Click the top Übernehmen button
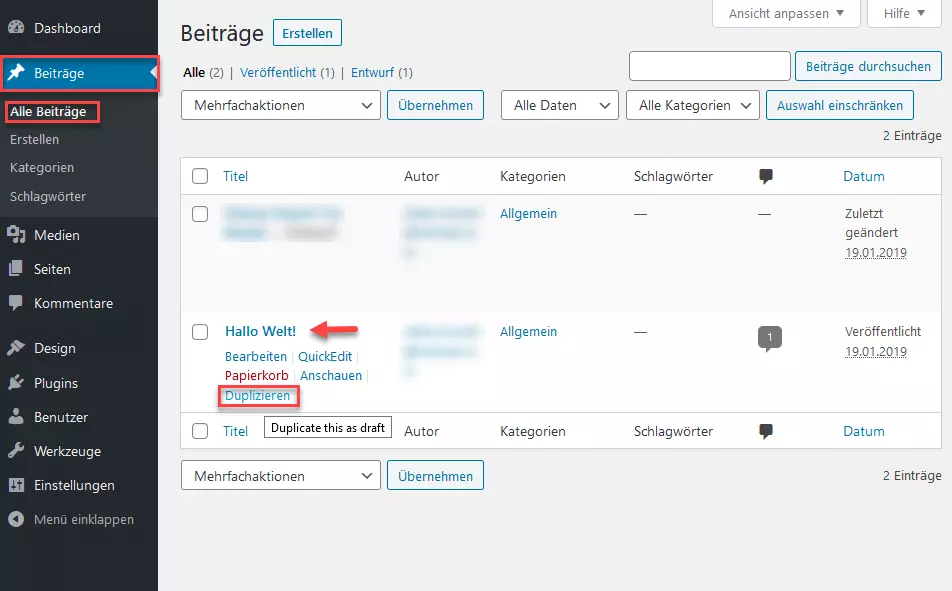952x591 pixels. [435, 105]
